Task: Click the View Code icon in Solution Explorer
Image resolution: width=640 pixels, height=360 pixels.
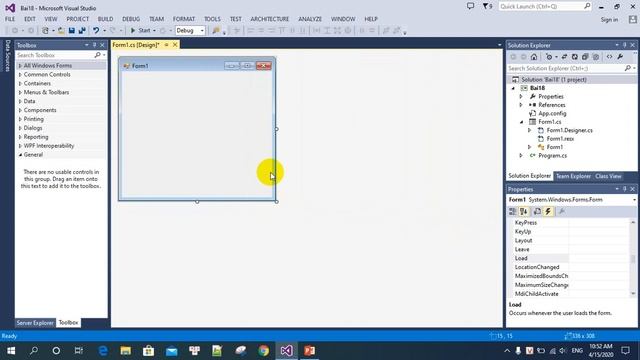Action: coord(609,57)
